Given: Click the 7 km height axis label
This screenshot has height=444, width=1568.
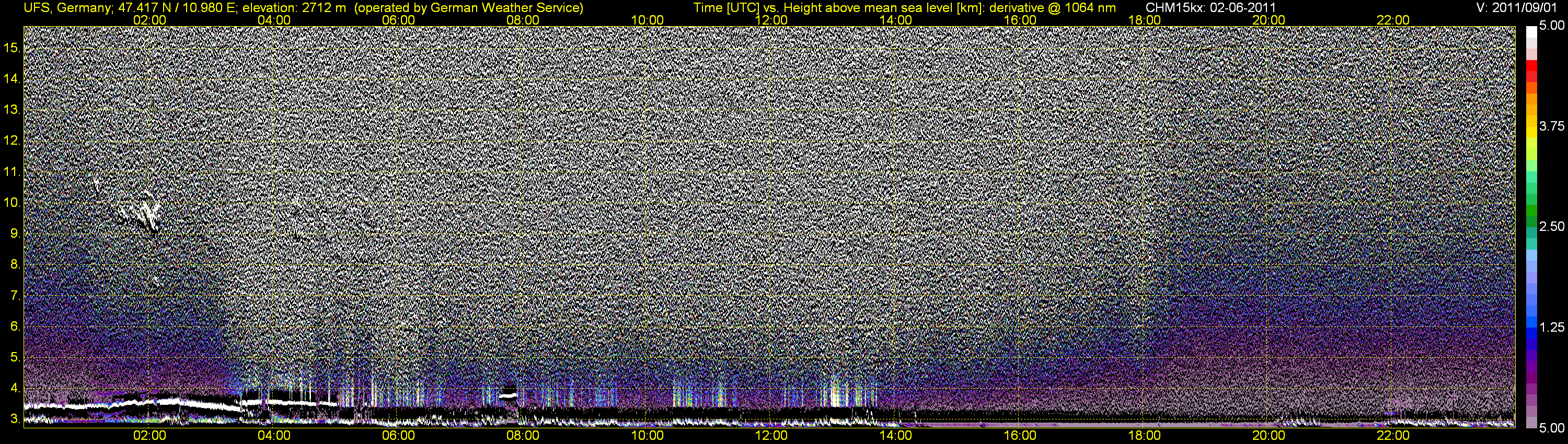Looking at the screenshot, I should click(16, 296).
